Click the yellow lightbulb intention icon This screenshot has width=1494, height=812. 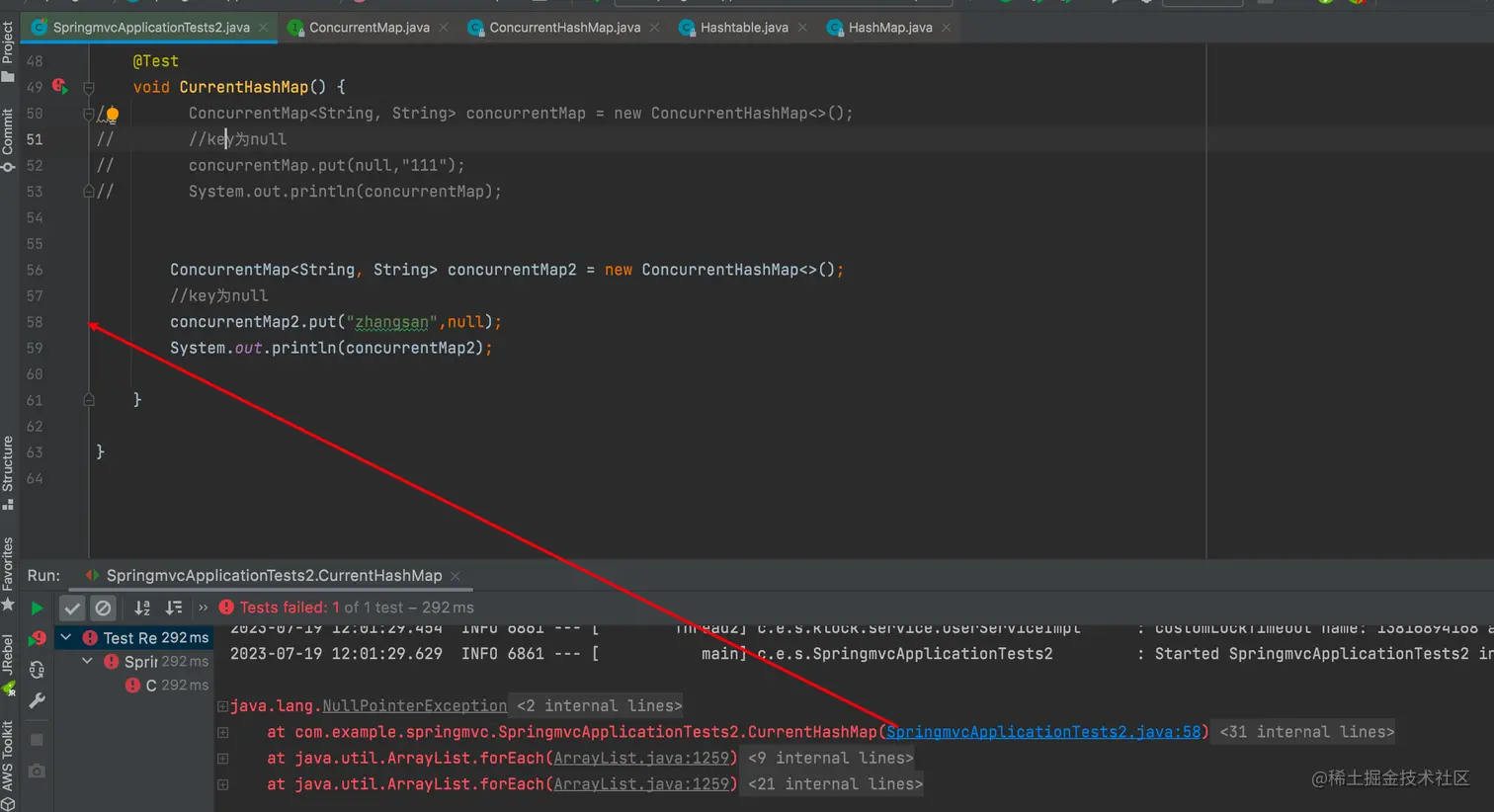click(x=112, y=115)
